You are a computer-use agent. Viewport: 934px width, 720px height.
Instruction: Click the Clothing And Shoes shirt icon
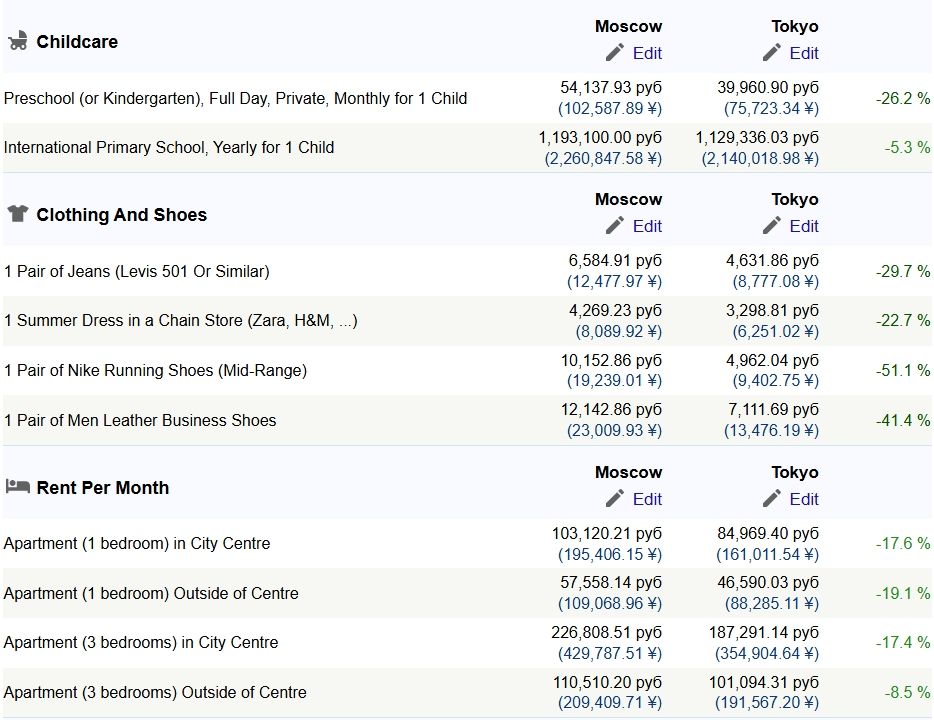point(18,213)
